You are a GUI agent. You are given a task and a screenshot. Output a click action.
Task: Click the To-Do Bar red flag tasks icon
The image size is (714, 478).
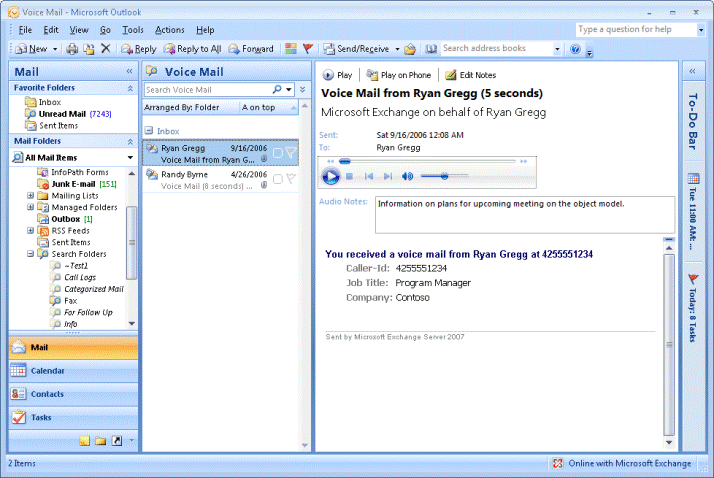click(x=693, y=279)
